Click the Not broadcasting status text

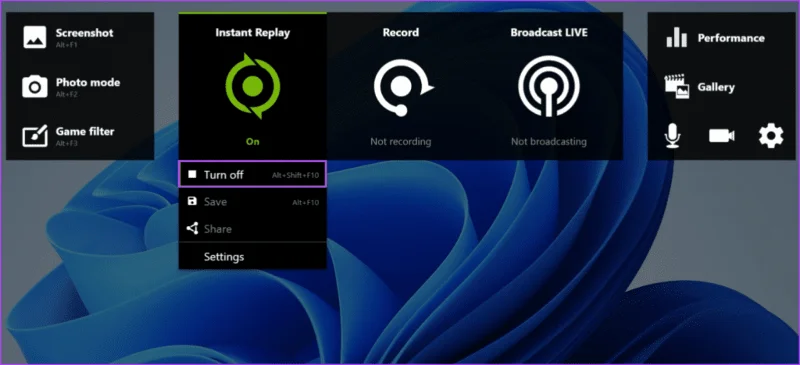549,142
